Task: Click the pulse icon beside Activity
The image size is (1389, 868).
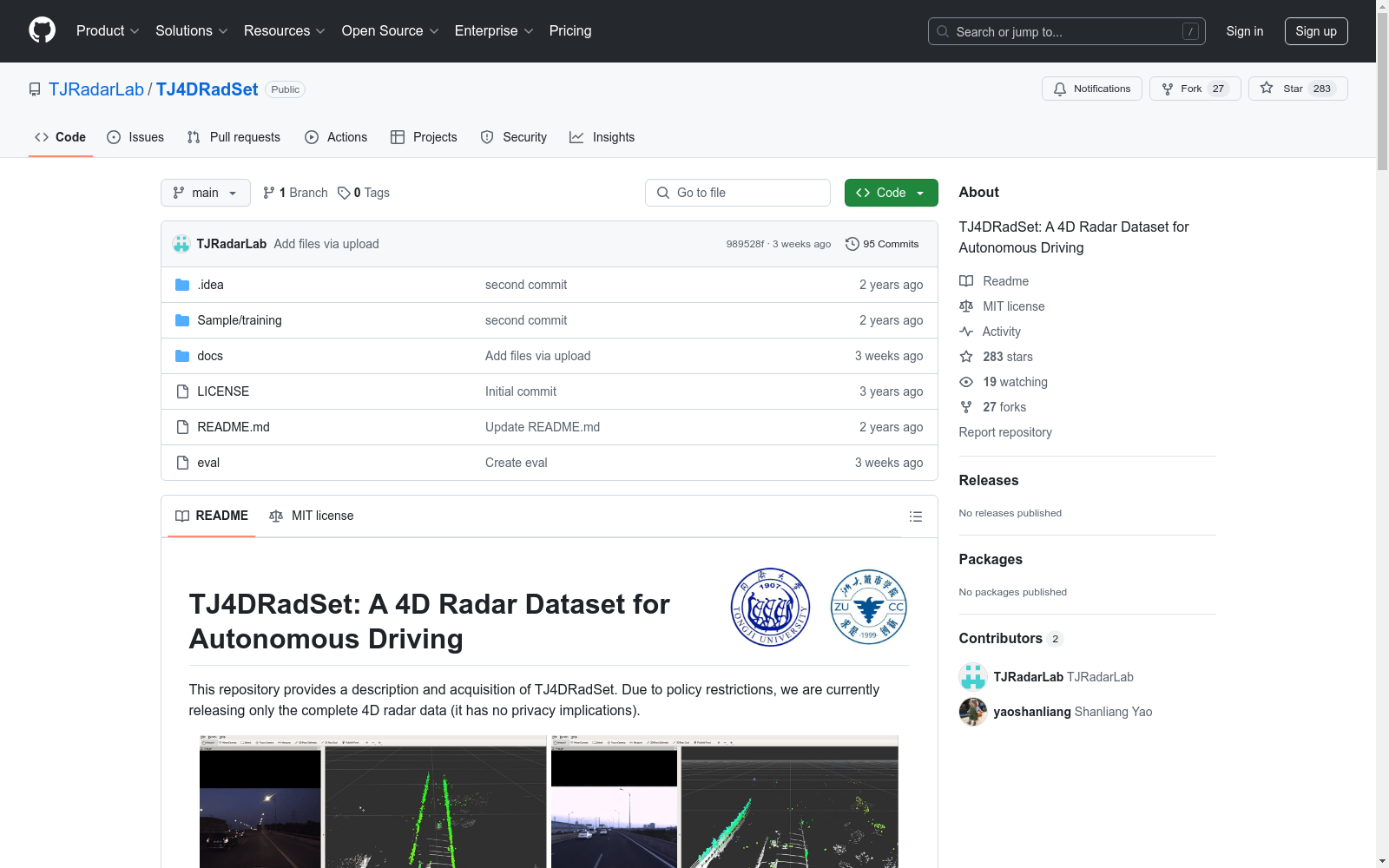Action: pos(966,332)
